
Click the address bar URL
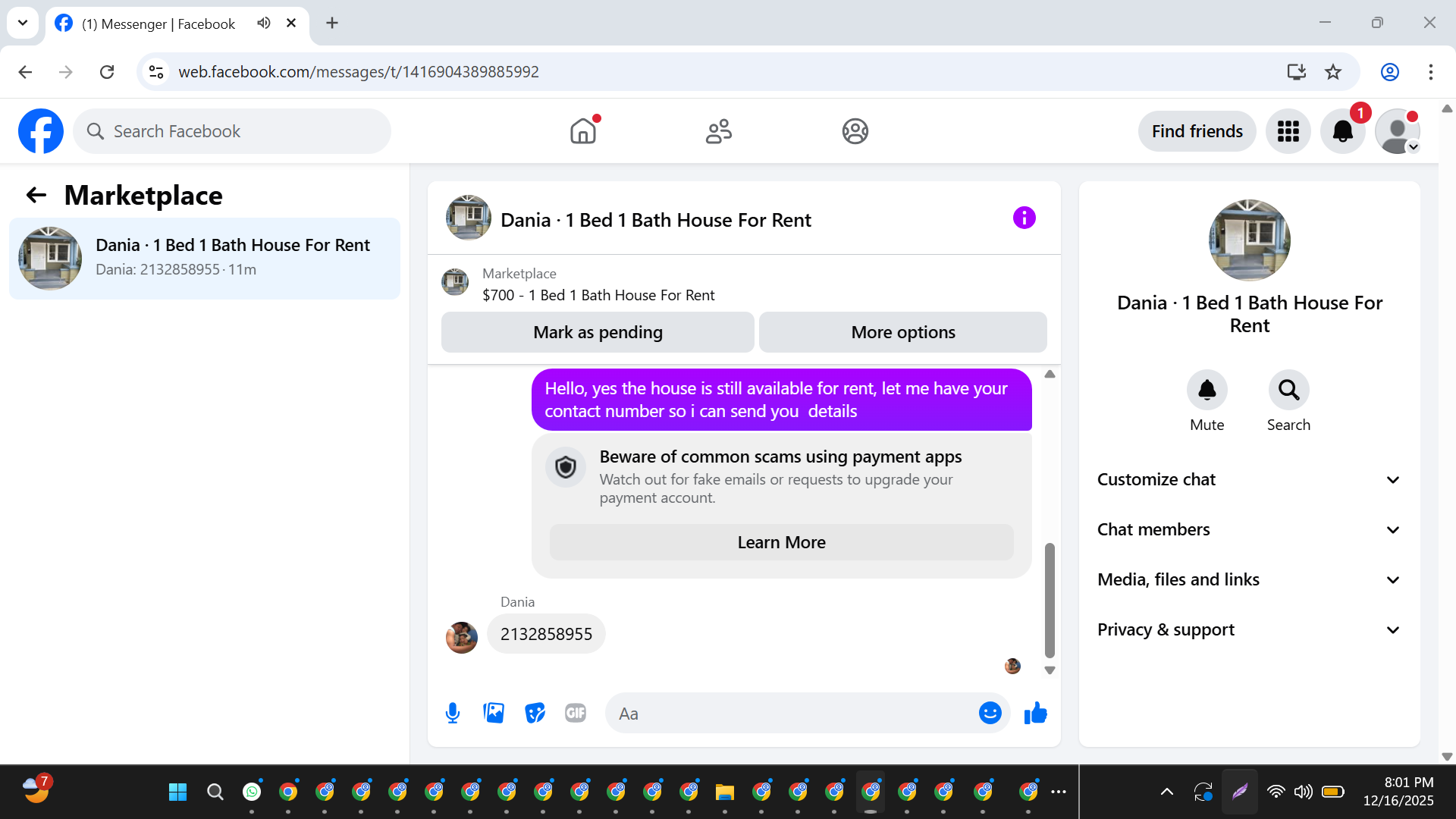point(358,72)
